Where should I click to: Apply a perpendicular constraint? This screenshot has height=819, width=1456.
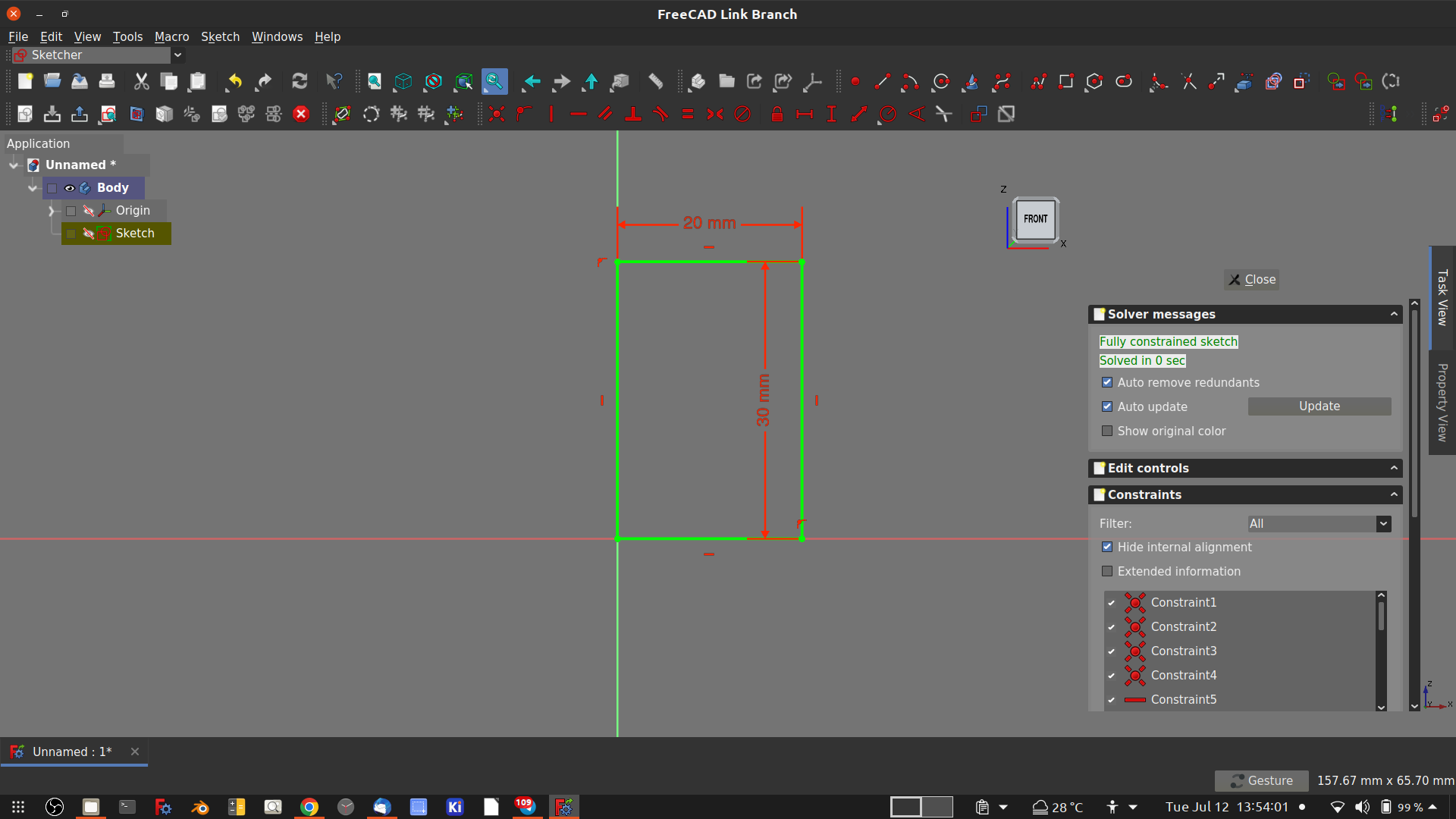634,114
